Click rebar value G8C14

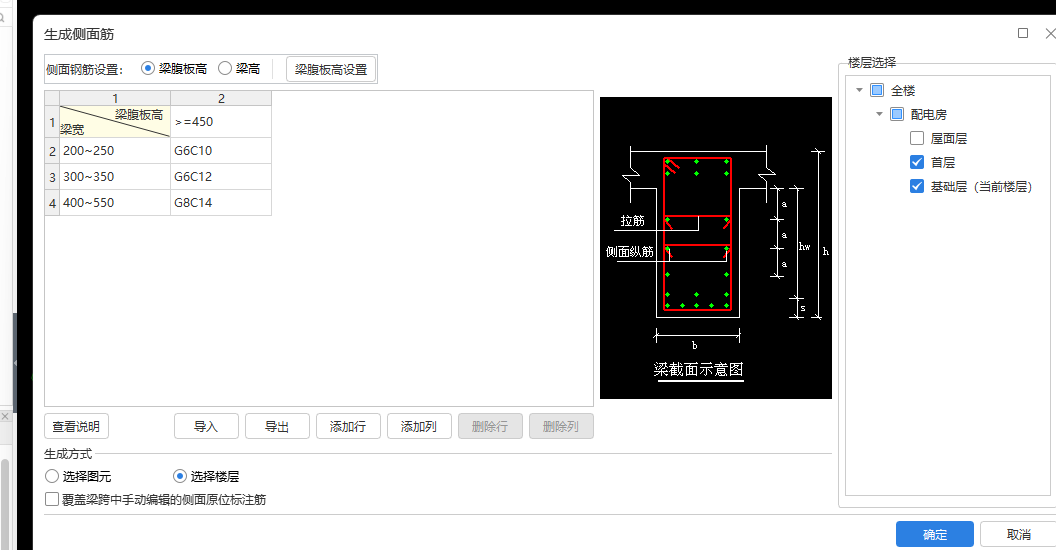click(x=221, y=203)
